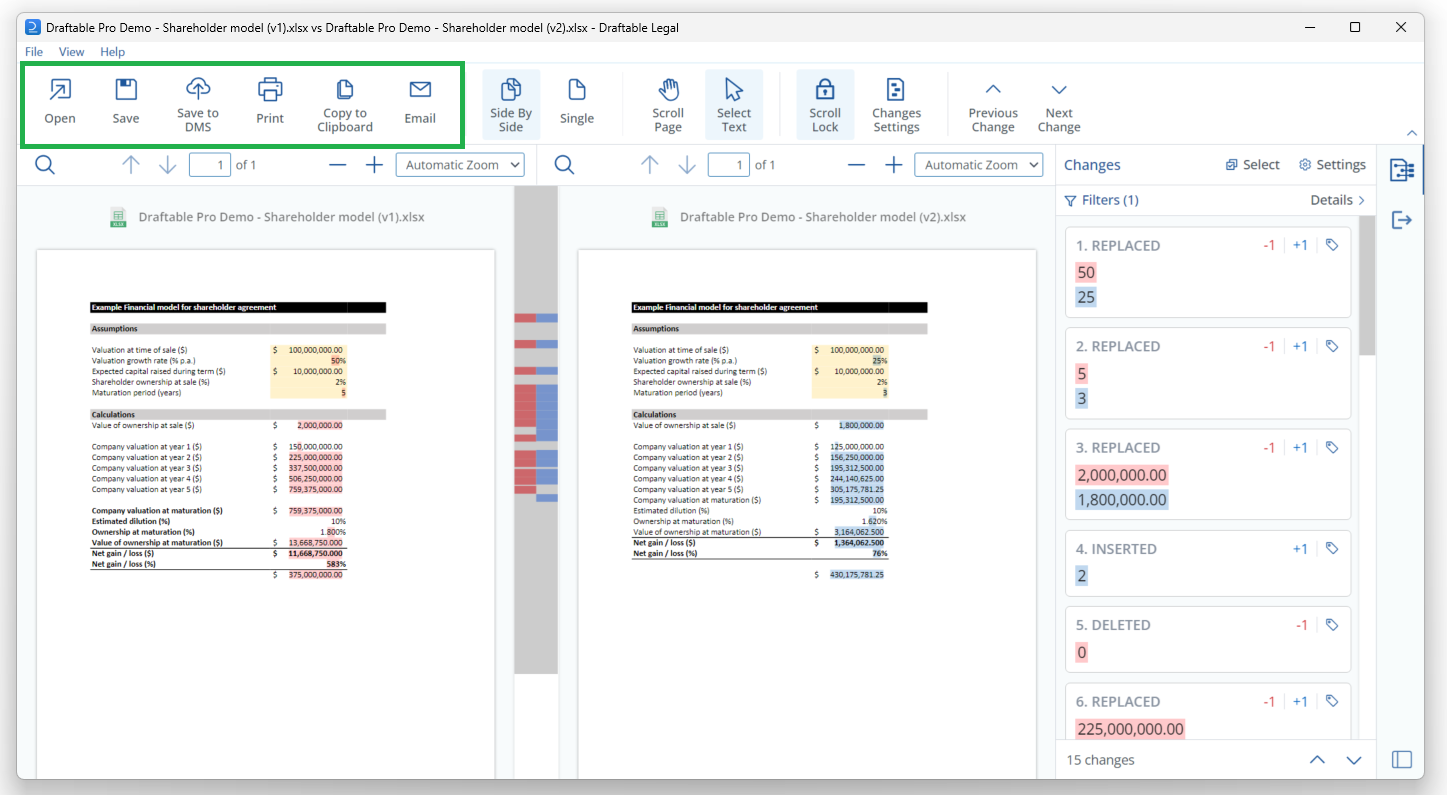
Task: Search in the left document pane
Action: [45, 165]
